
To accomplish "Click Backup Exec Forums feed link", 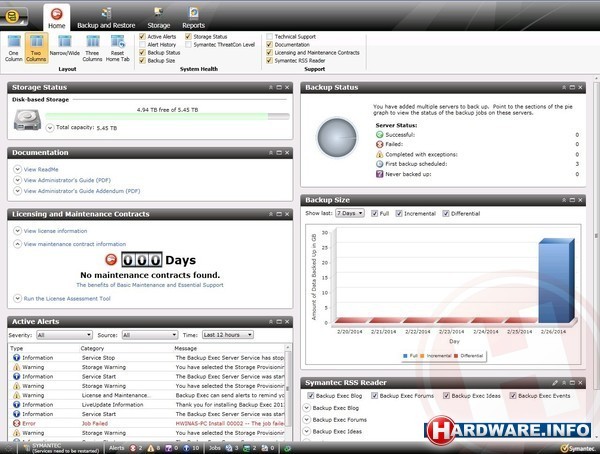I will 339,420.
